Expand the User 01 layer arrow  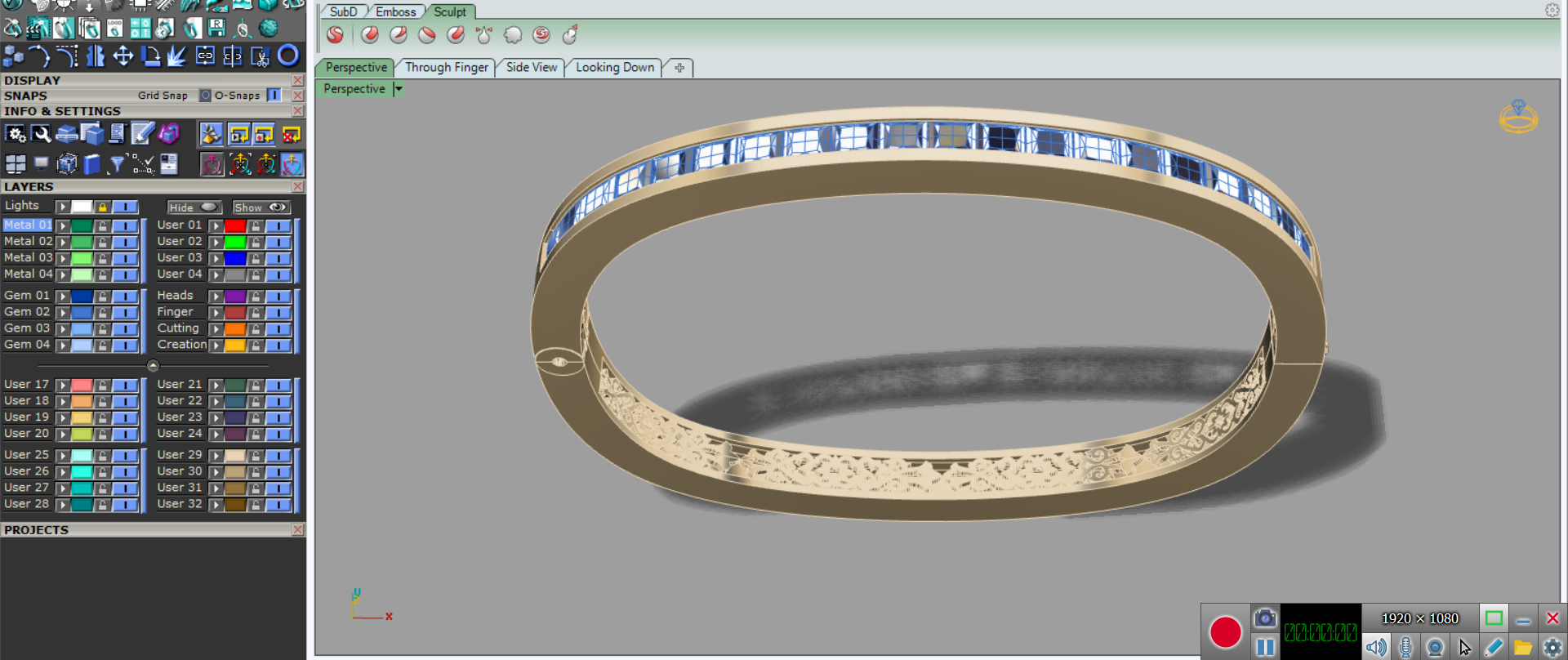pos(216,226)
